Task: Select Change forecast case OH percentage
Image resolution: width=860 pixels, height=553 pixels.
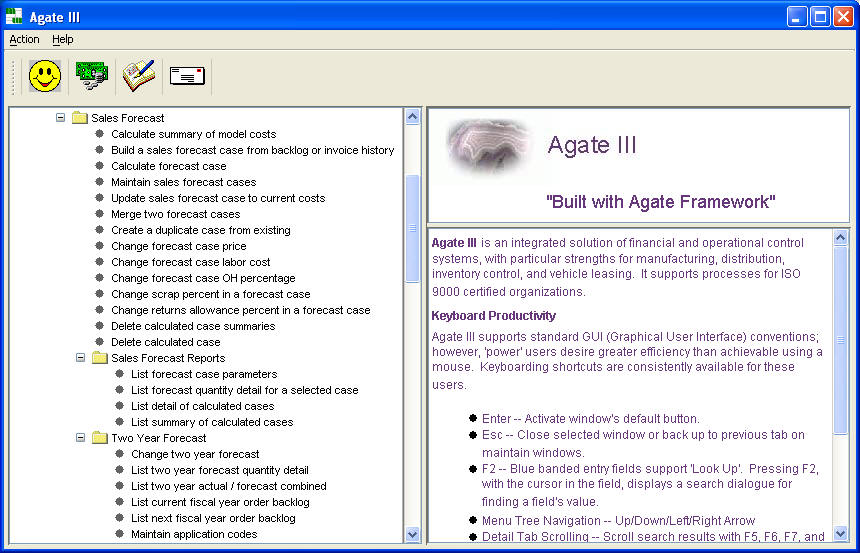Action: [203, 278]
